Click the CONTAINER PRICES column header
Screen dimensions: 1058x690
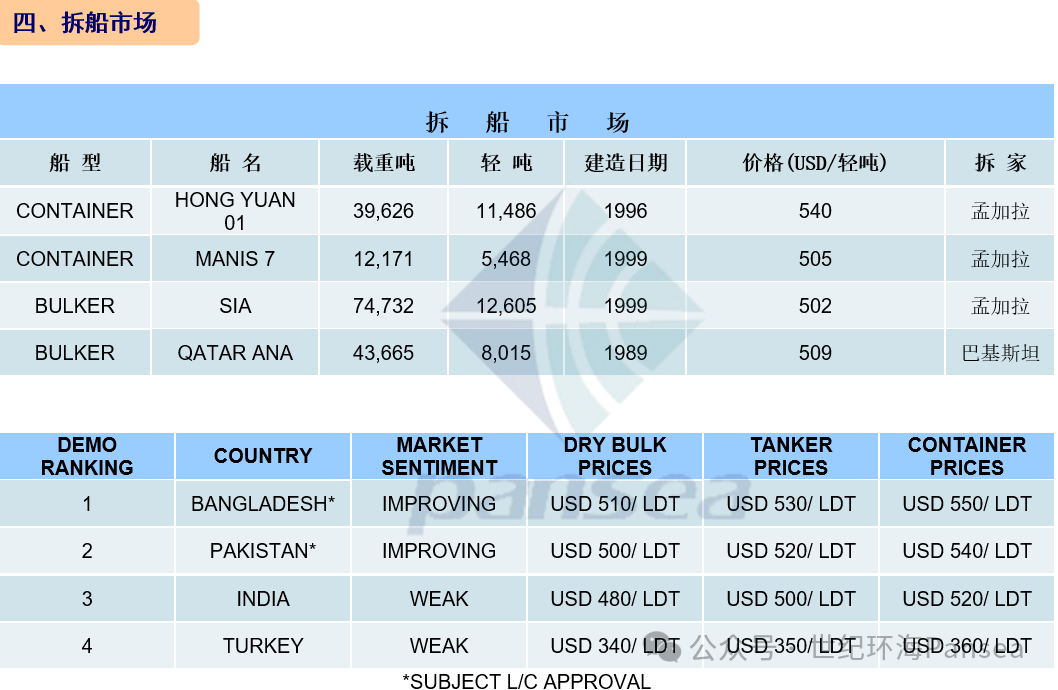(x=966, y=457)
